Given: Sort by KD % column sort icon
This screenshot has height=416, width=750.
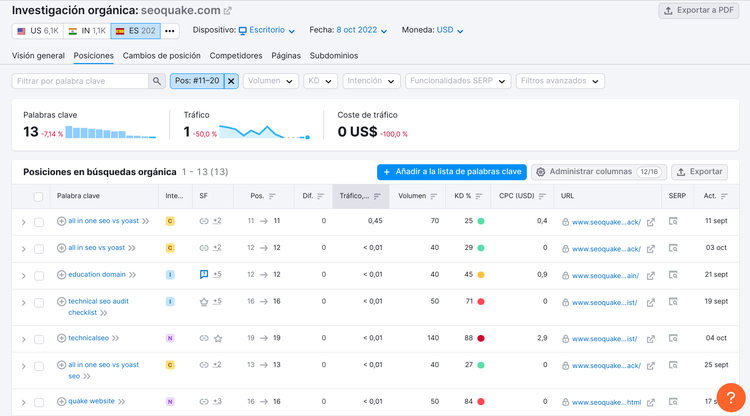Looking at the screenshot, I should click(x=479, y=197).
